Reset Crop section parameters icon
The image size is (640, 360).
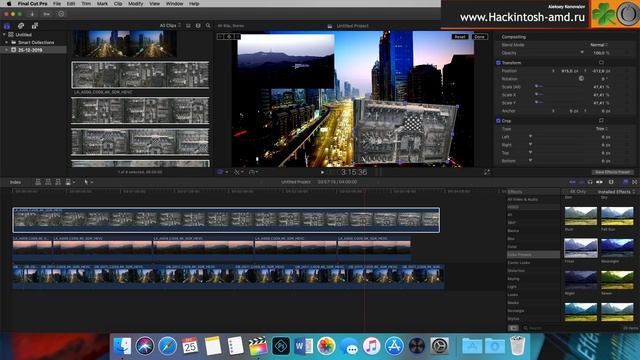[x=601, y=120]
